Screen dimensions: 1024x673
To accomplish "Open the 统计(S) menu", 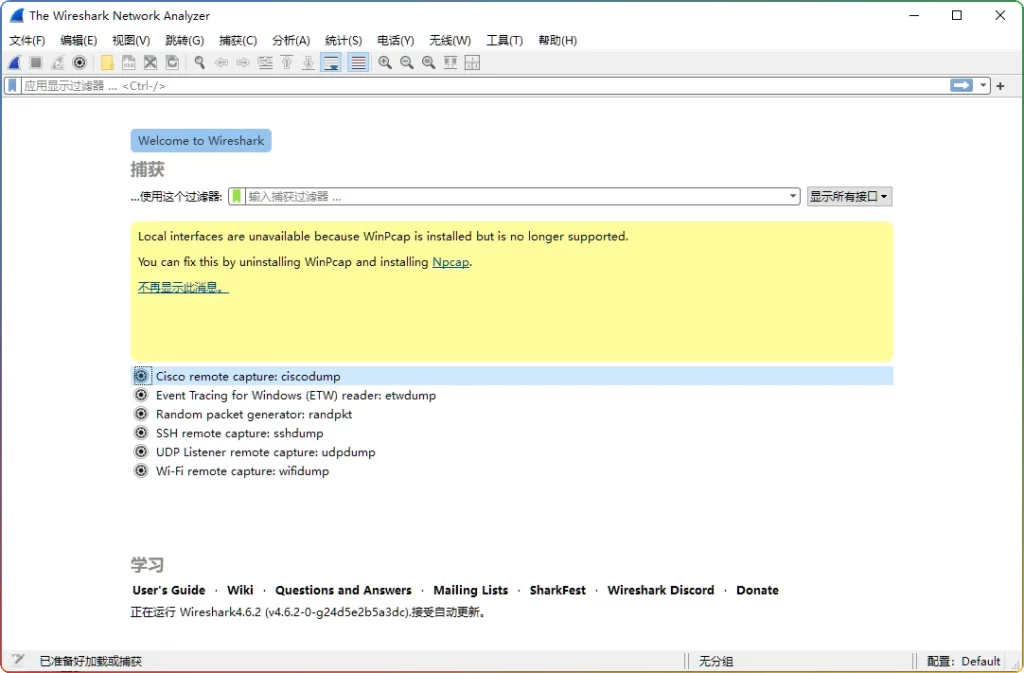I will (344, 40).
